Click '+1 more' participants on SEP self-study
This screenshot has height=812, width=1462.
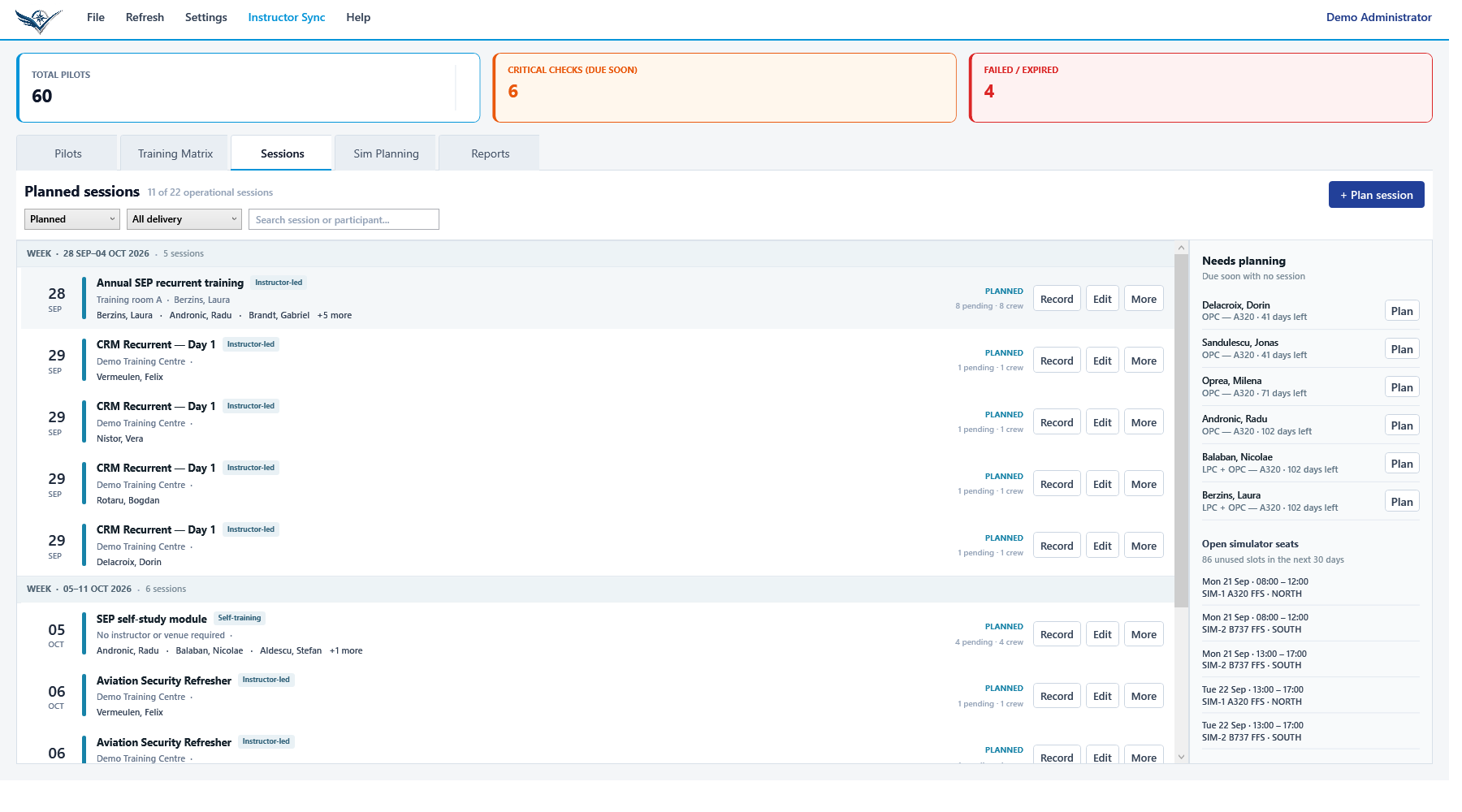click(x=346, y=650)
